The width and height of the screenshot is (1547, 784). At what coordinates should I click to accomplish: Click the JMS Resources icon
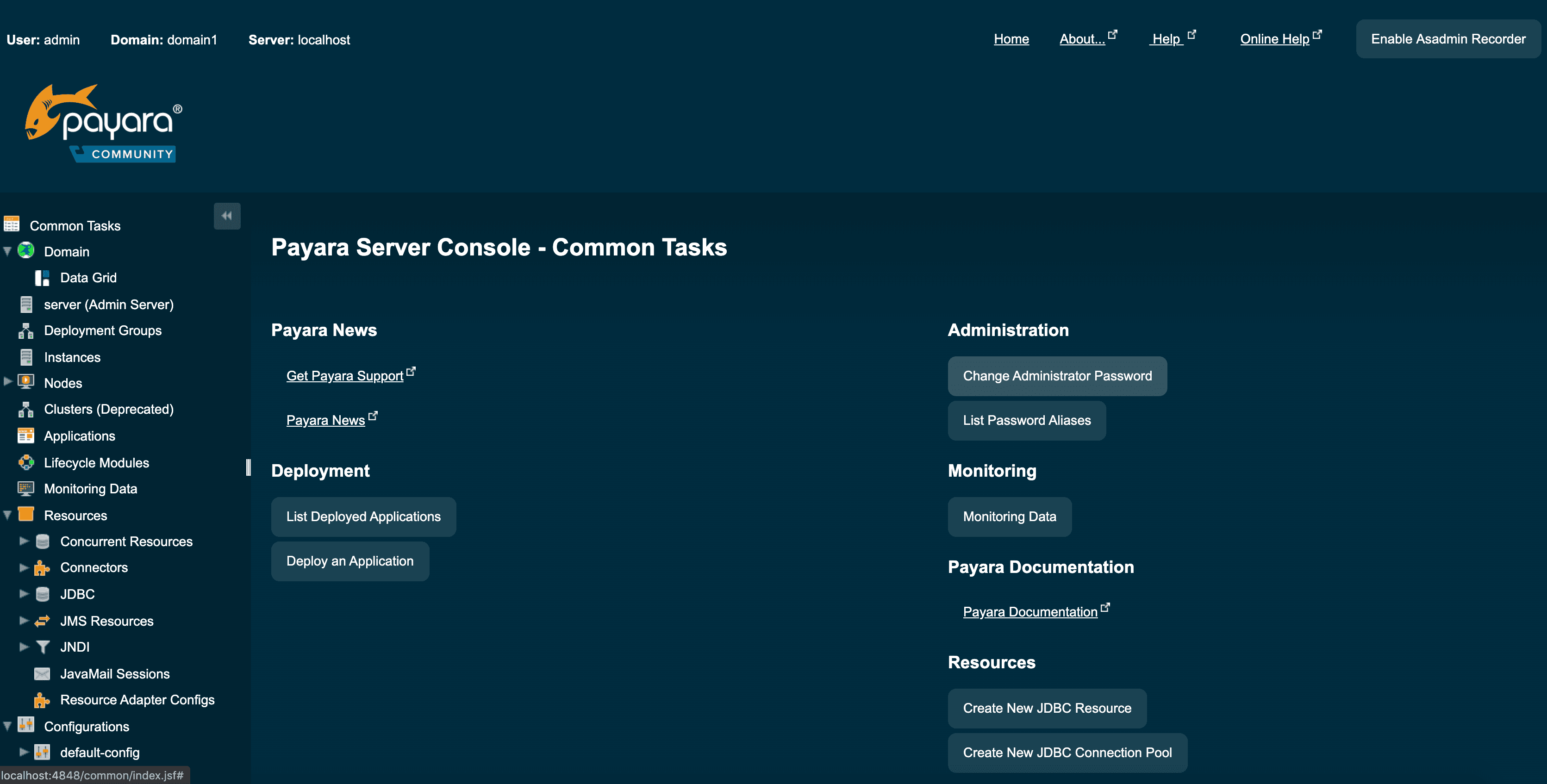42,620
